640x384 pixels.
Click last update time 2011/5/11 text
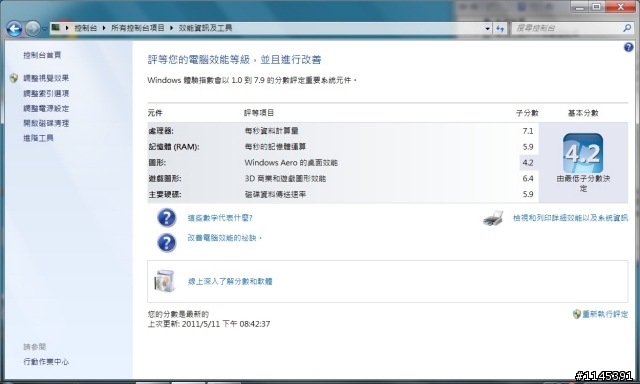pyautogui.click(x=209, y=324)
